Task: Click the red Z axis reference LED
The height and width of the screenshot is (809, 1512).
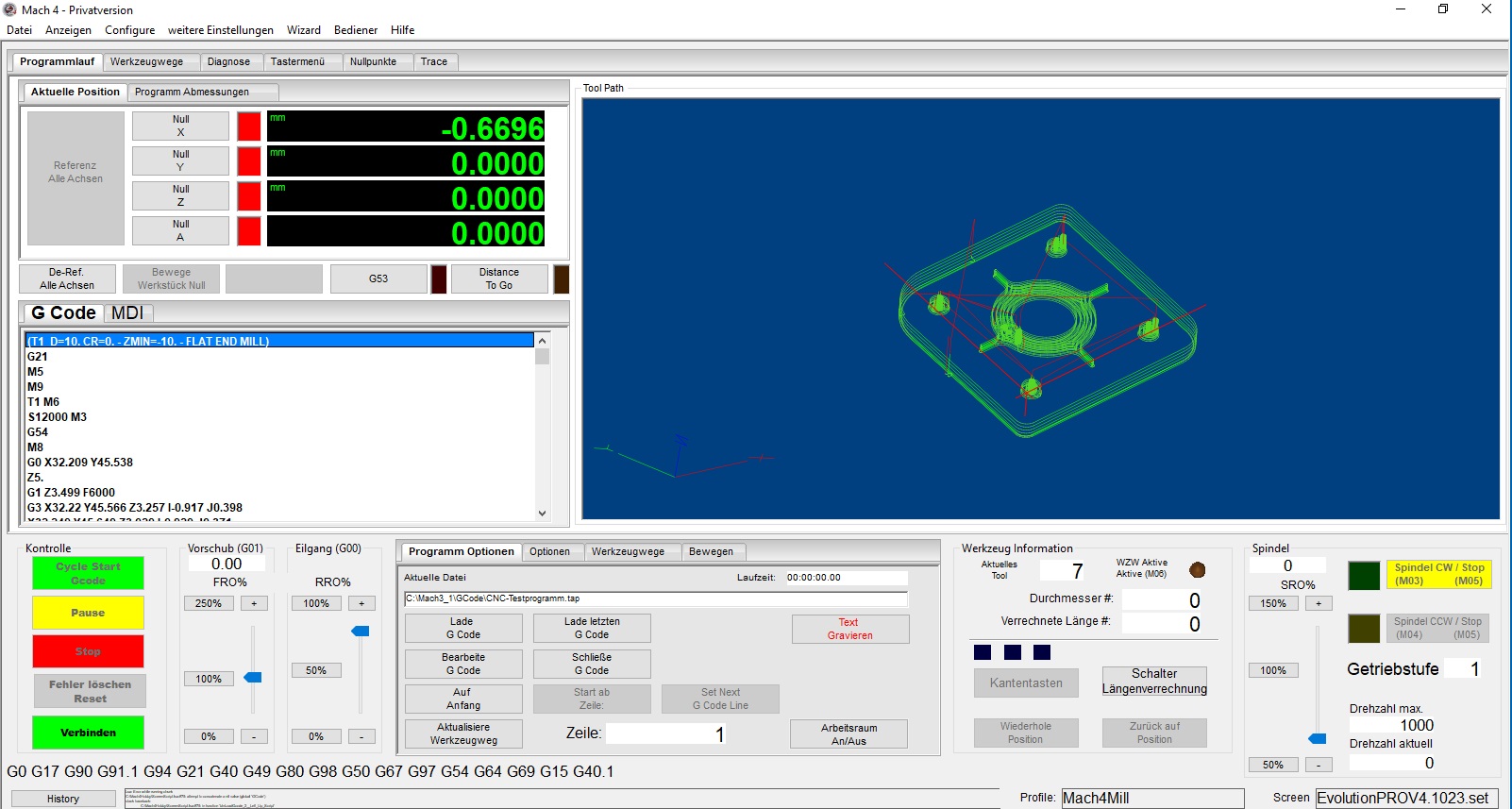Action: [x=248, y=196]
